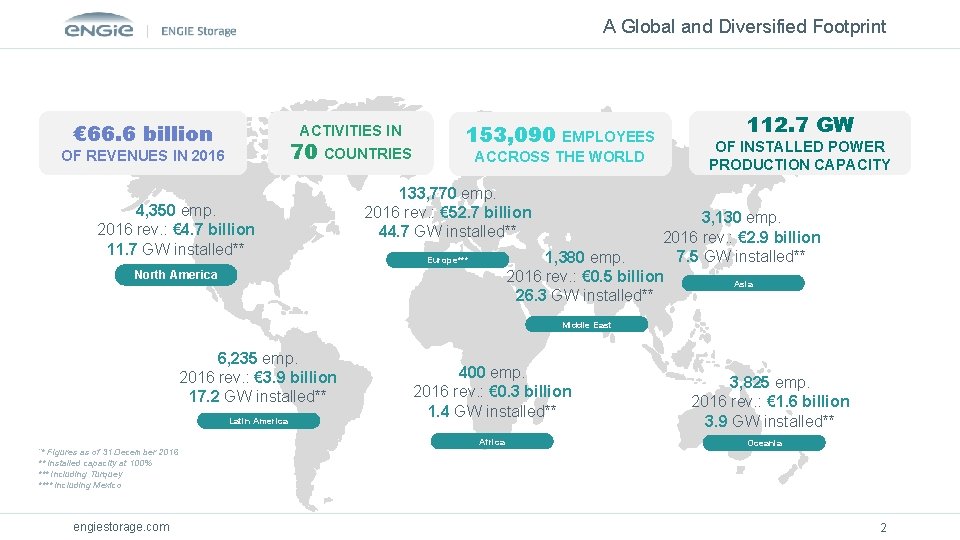Select the text 44.7 GW installed
The width and height of the screenshot is (960, 540).
pos(447,231)
